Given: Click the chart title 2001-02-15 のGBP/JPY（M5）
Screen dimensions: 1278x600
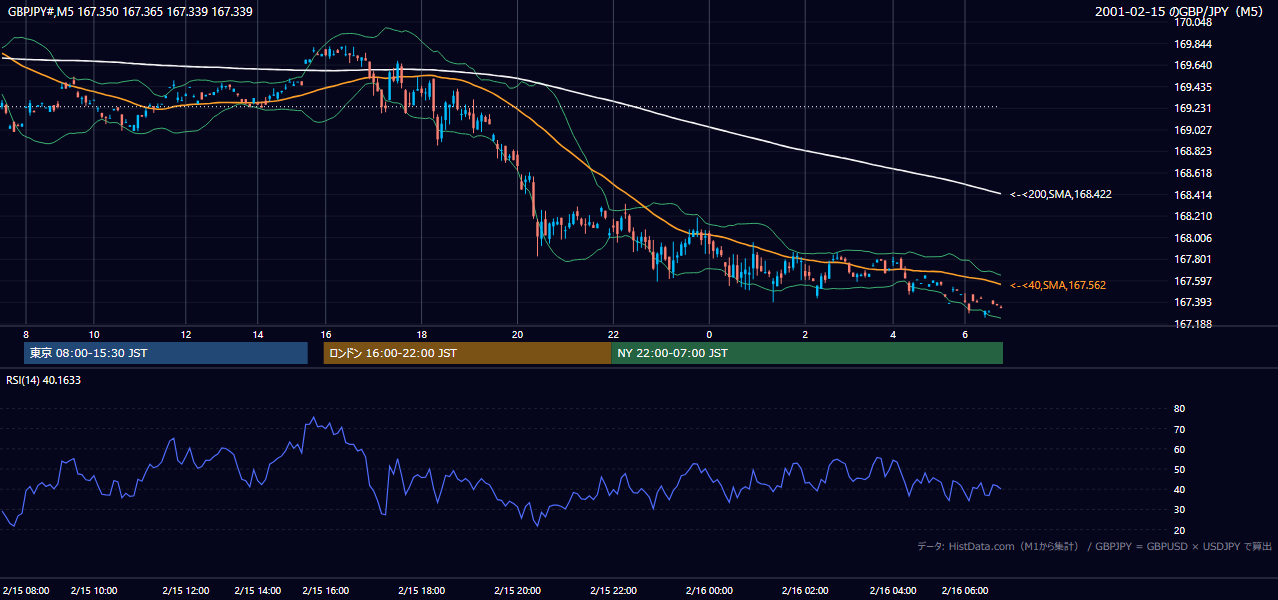Looking at the screenshot, I should pos(1181,12).
